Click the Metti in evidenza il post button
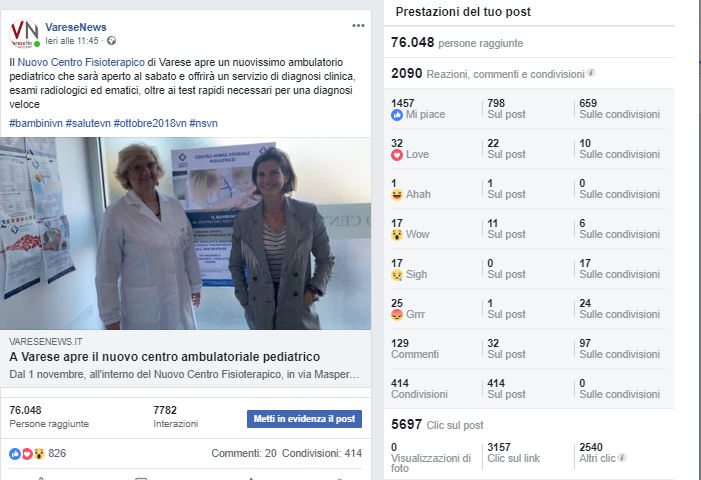Viewport: 701px width, 480px height. (304, 419)
